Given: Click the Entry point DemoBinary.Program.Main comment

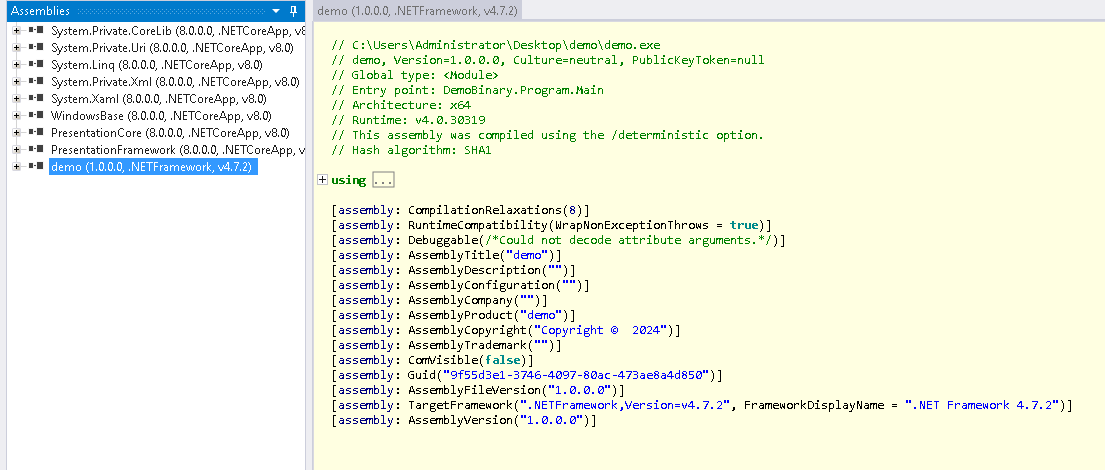Looking at the screenshot, I should coord(468,90).
